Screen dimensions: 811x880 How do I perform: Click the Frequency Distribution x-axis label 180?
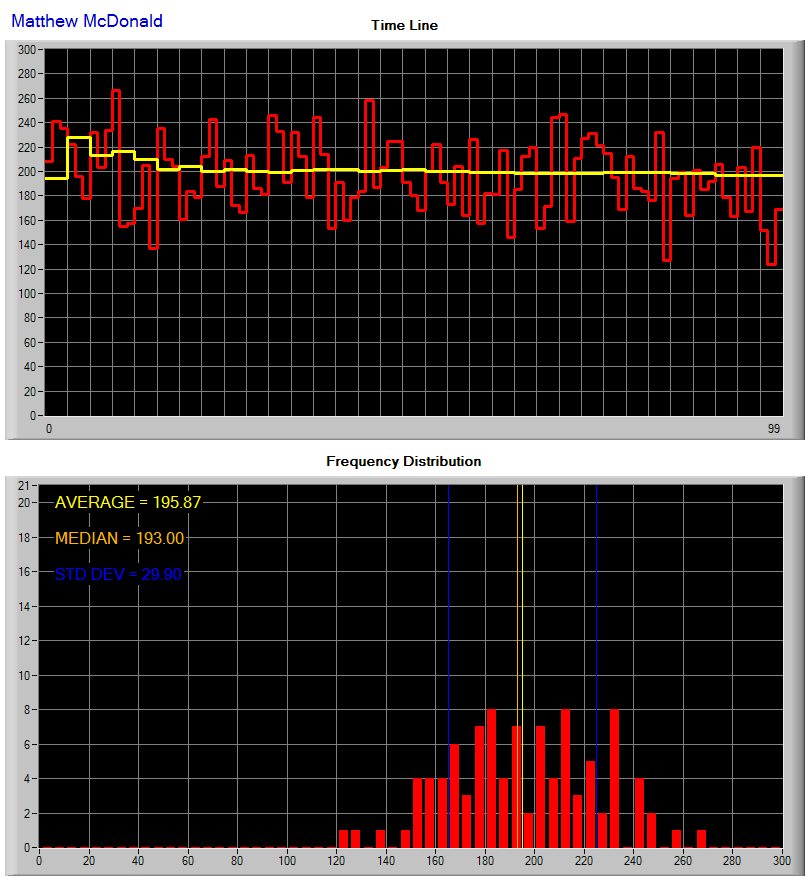click(485, 861)
